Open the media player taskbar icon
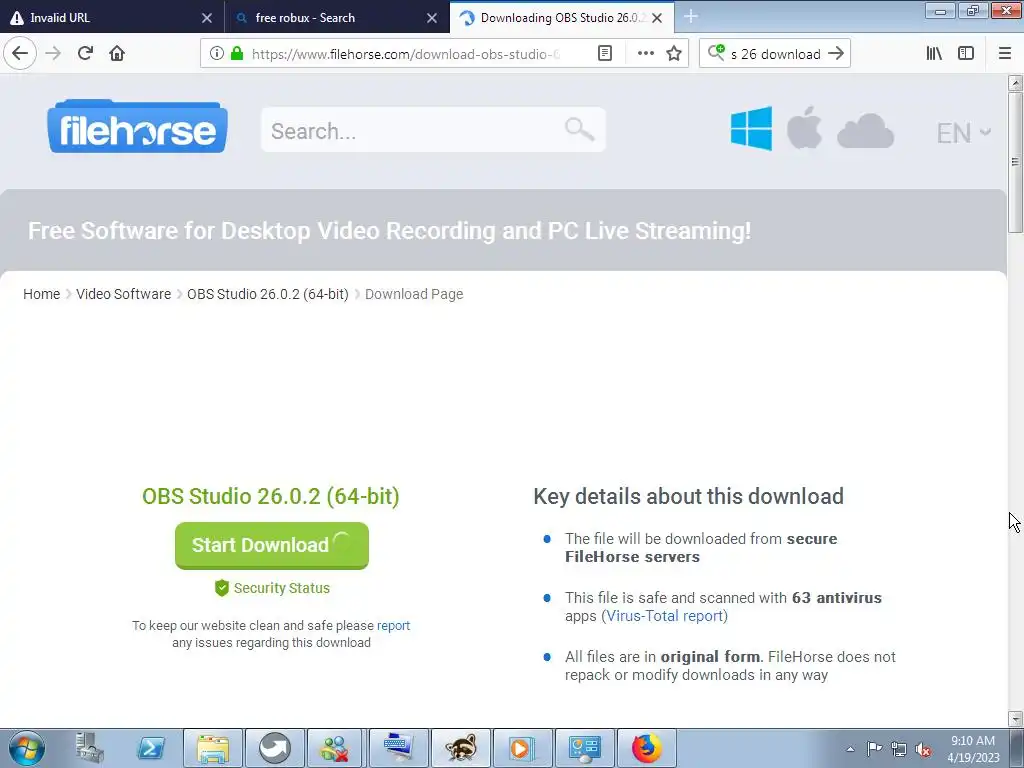This screenshot has height=768, width=1024. coord(522,748)
